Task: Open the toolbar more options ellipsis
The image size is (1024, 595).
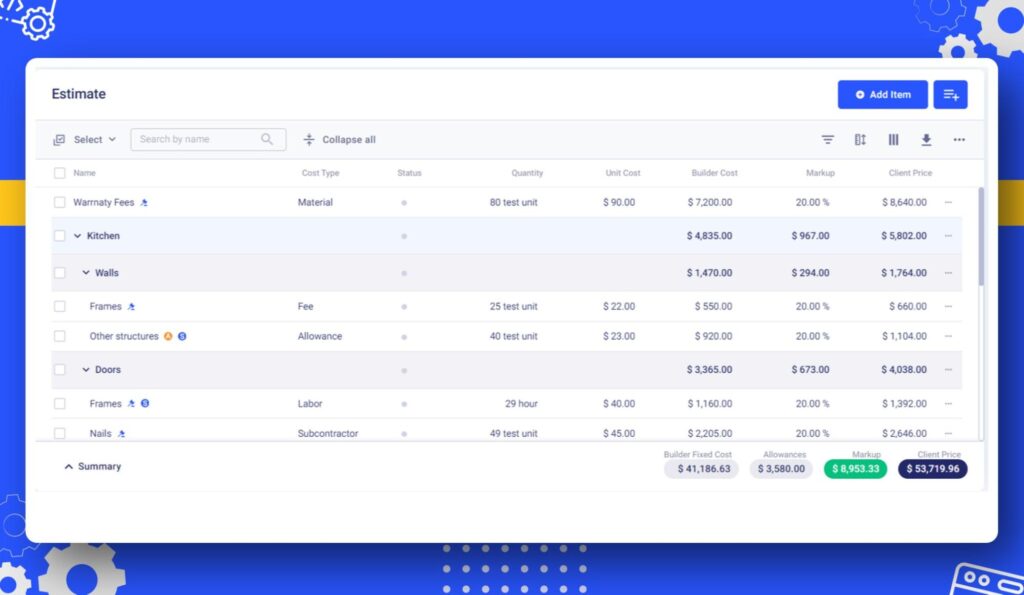Action: point(959,139)
